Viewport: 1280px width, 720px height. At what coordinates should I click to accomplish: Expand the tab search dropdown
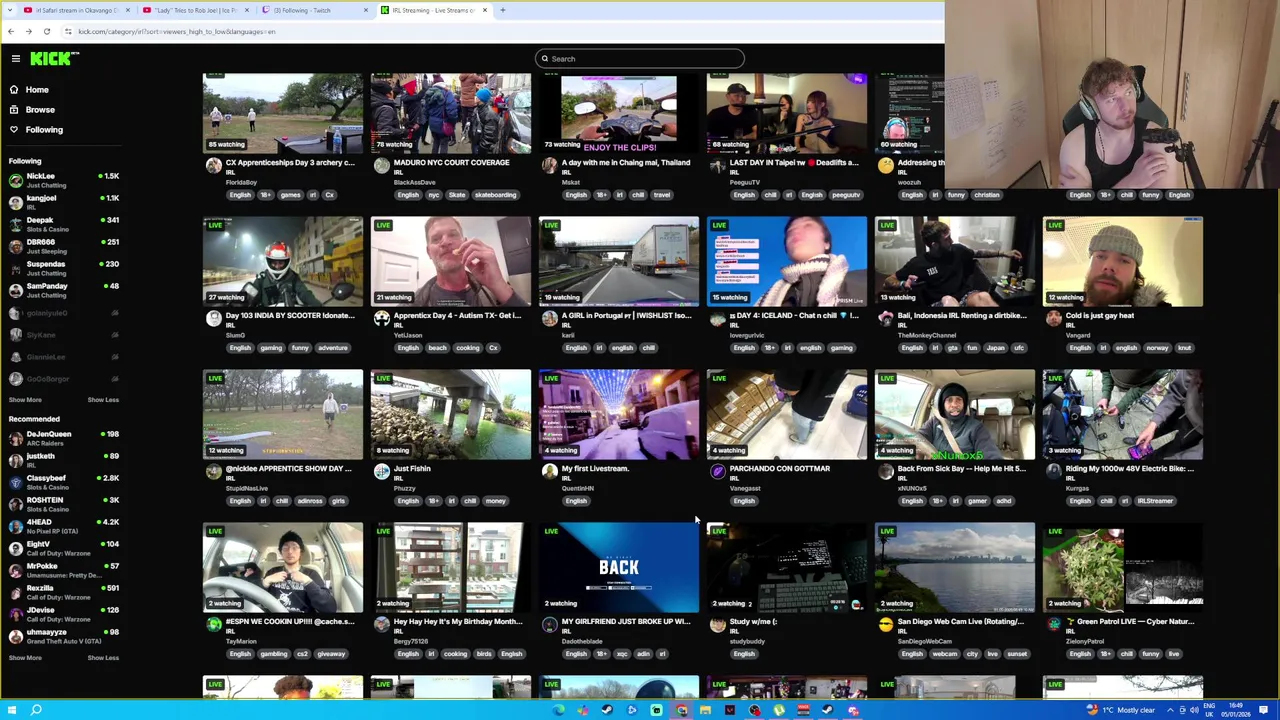(9, 10)
